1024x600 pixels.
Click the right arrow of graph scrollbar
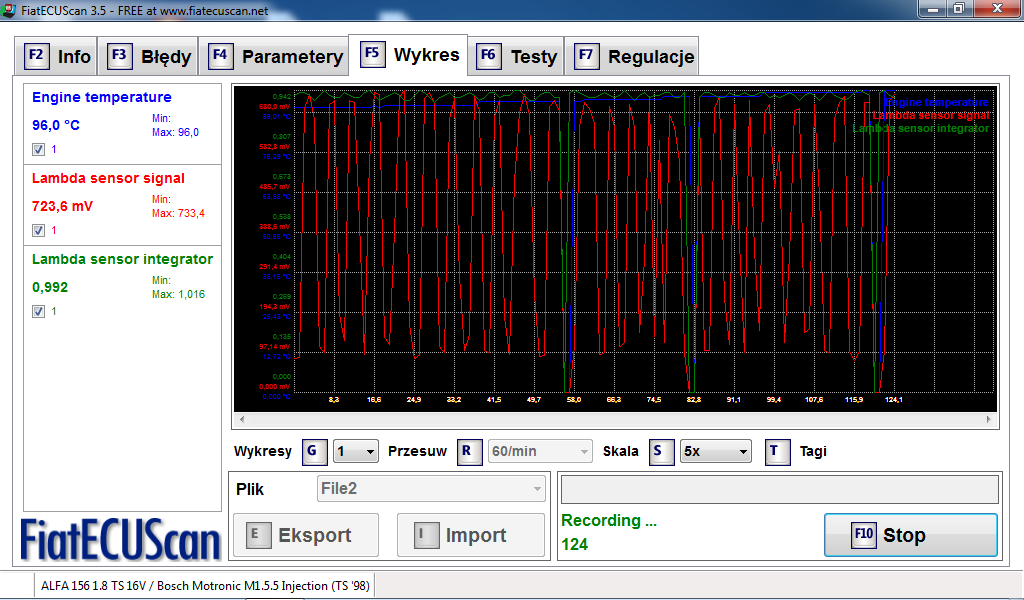(990, 420)
